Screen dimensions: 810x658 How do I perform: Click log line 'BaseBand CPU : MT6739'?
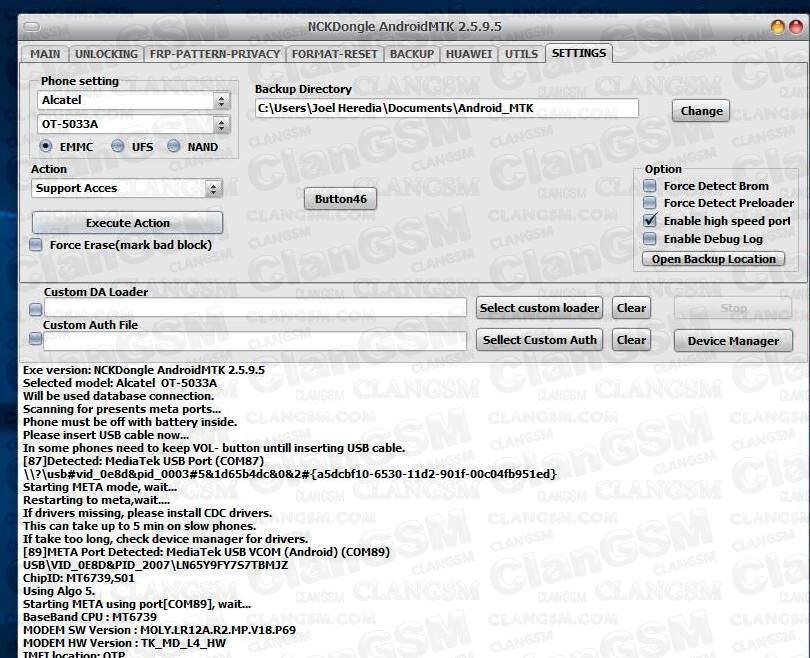click(90, 617)
